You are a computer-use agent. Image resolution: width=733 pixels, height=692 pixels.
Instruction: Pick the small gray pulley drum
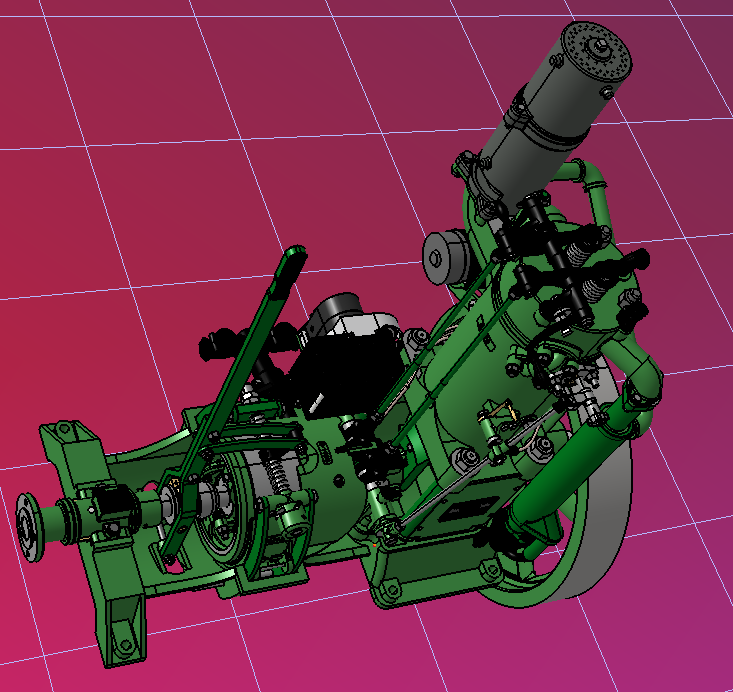[446, 256]
